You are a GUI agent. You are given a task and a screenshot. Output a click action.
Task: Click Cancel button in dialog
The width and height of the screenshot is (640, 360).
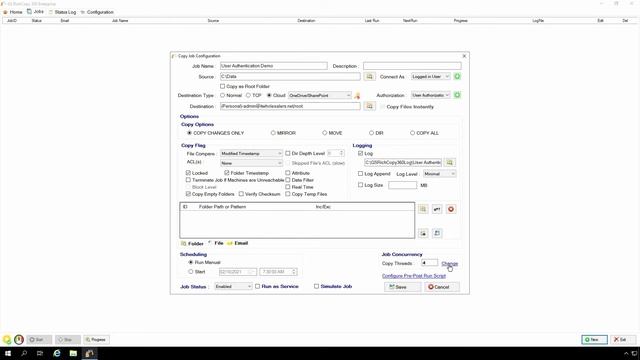441,287
